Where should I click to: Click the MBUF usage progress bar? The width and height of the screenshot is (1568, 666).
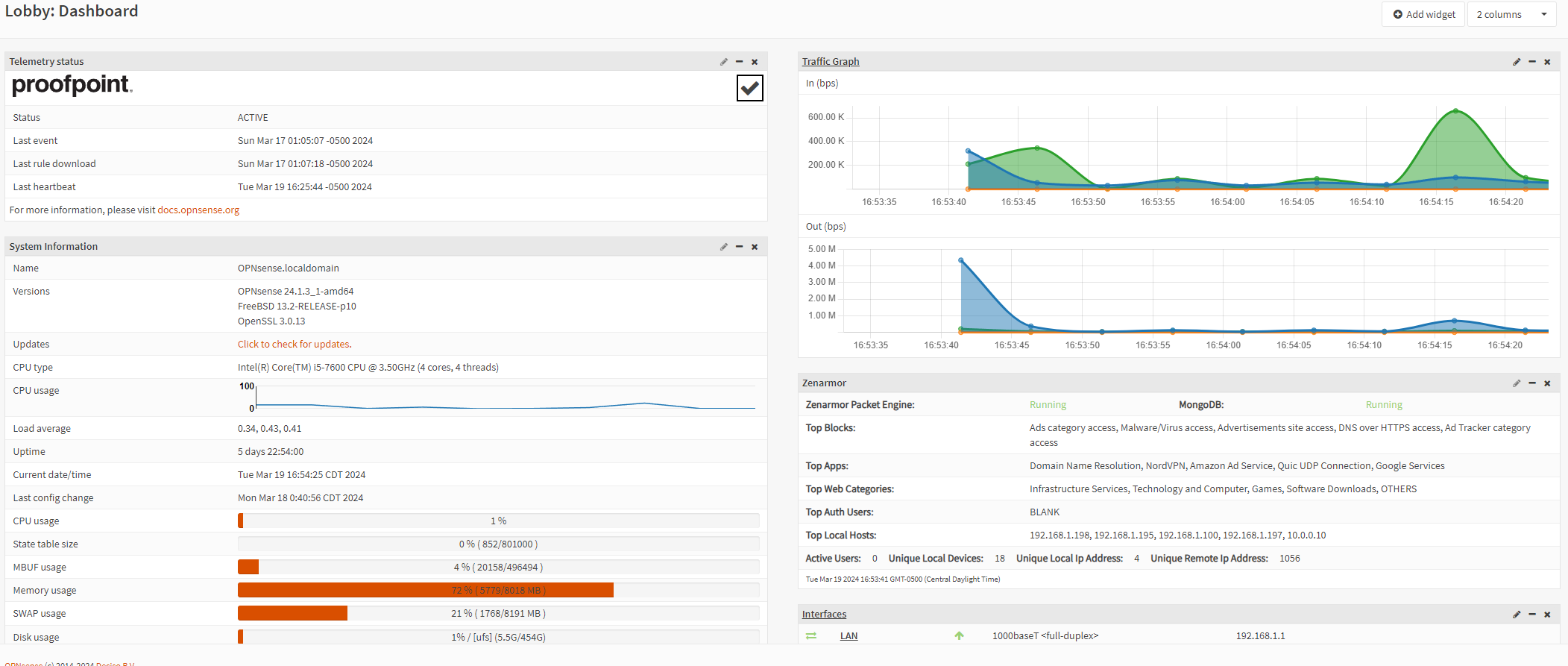pos(498,568)
